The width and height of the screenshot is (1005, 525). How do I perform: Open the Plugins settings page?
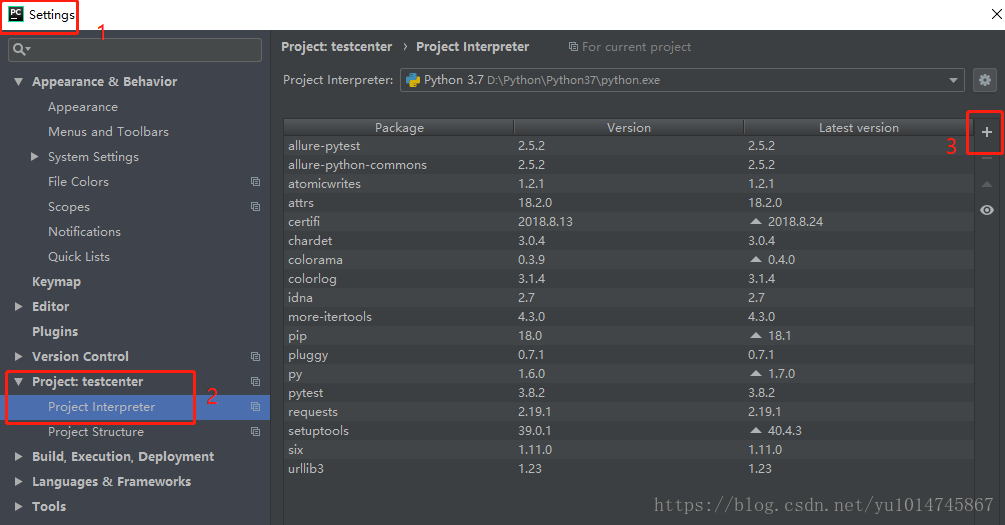coord(55,331)
